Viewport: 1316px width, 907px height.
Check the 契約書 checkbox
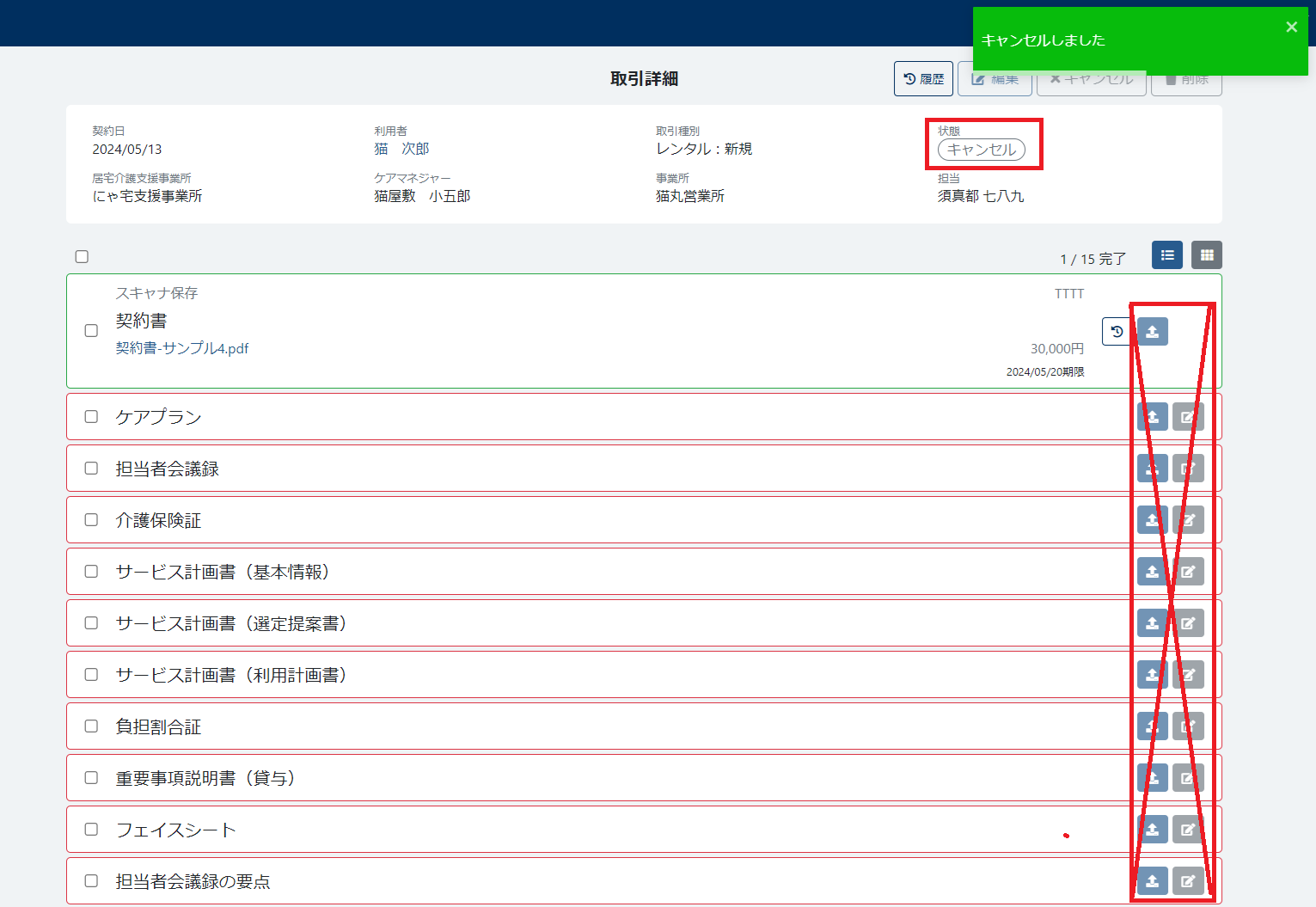[91, 331]
